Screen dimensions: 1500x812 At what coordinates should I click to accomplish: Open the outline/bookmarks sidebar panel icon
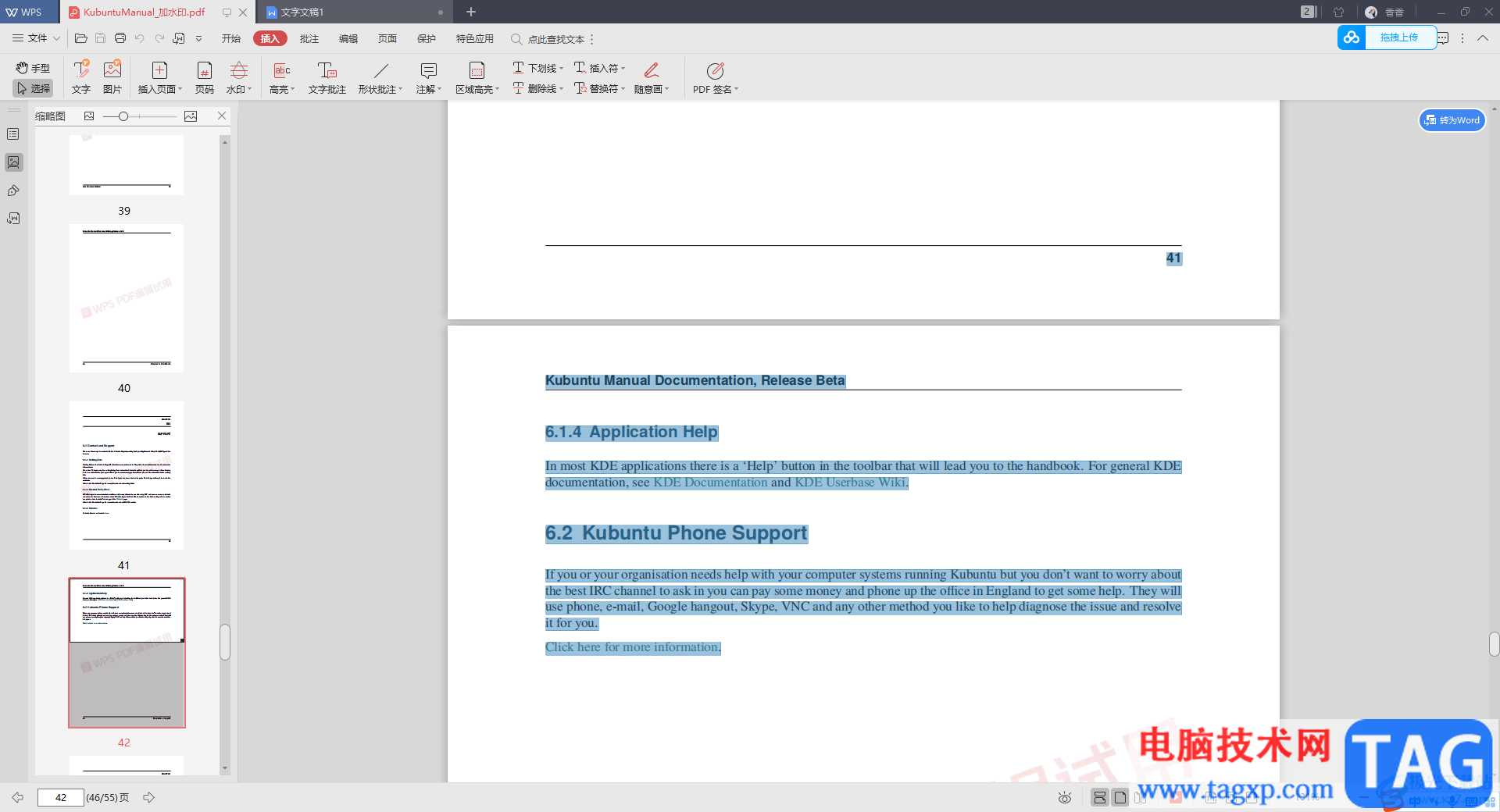click(x=13, y=134)
